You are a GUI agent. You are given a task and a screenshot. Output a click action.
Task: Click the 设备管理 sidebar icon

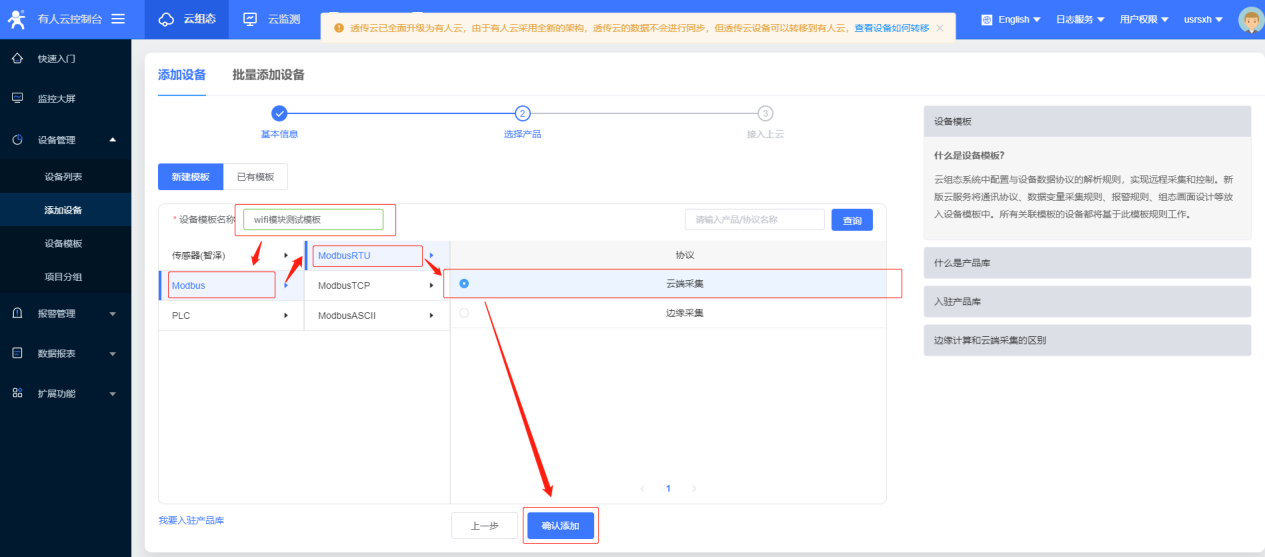coord(17,139)
